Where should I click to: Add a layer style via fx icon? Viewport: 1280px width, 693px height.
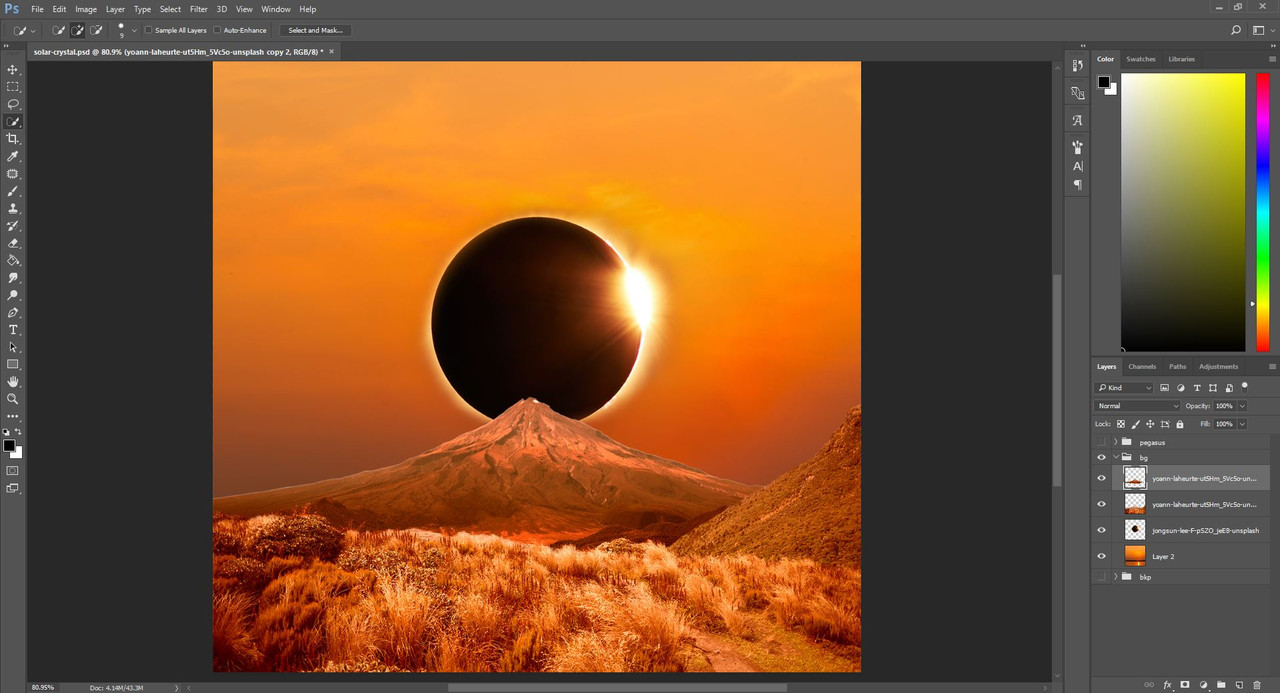point(1167,685)
